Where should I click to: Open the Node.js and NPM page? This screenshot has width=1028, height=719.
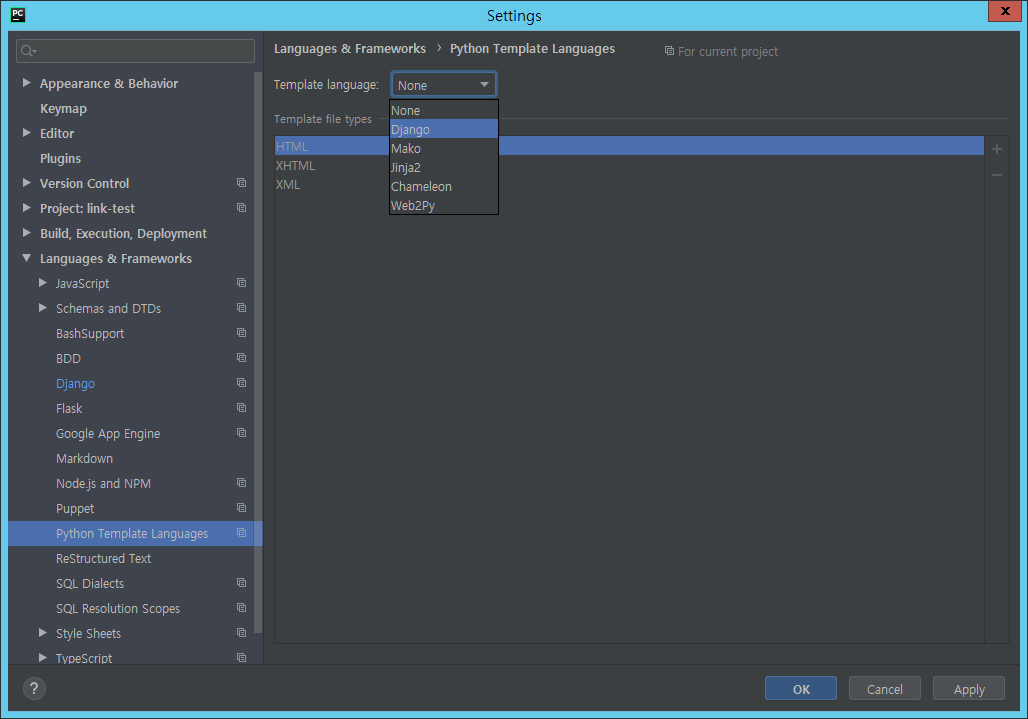pos(103,483)
